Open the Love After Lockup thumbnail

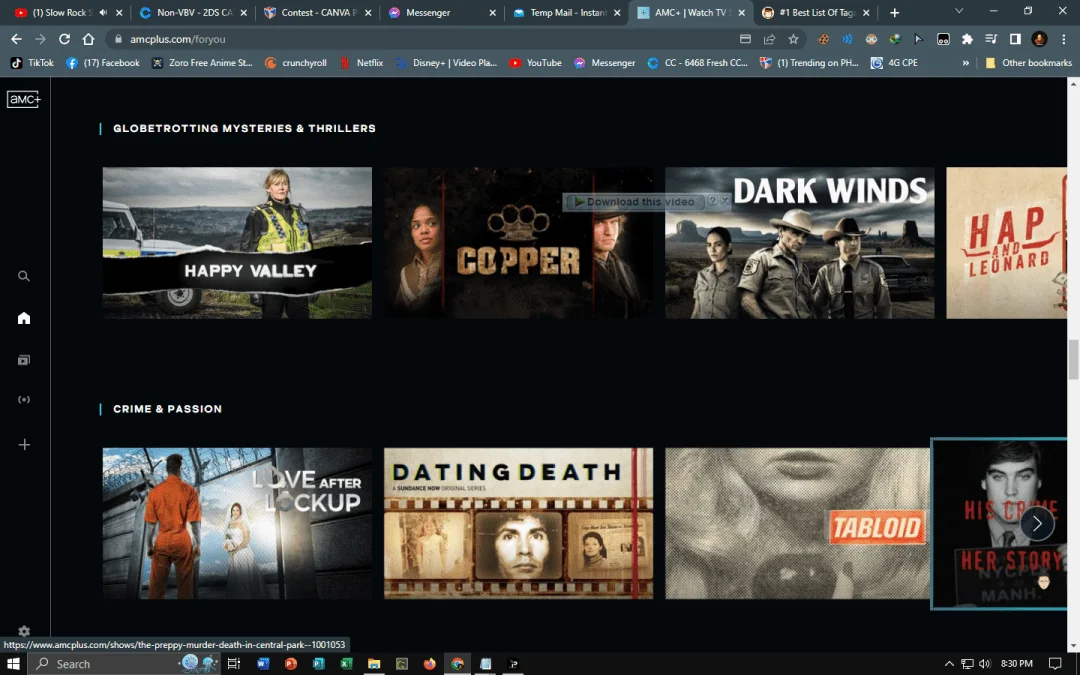coord(237,523)
